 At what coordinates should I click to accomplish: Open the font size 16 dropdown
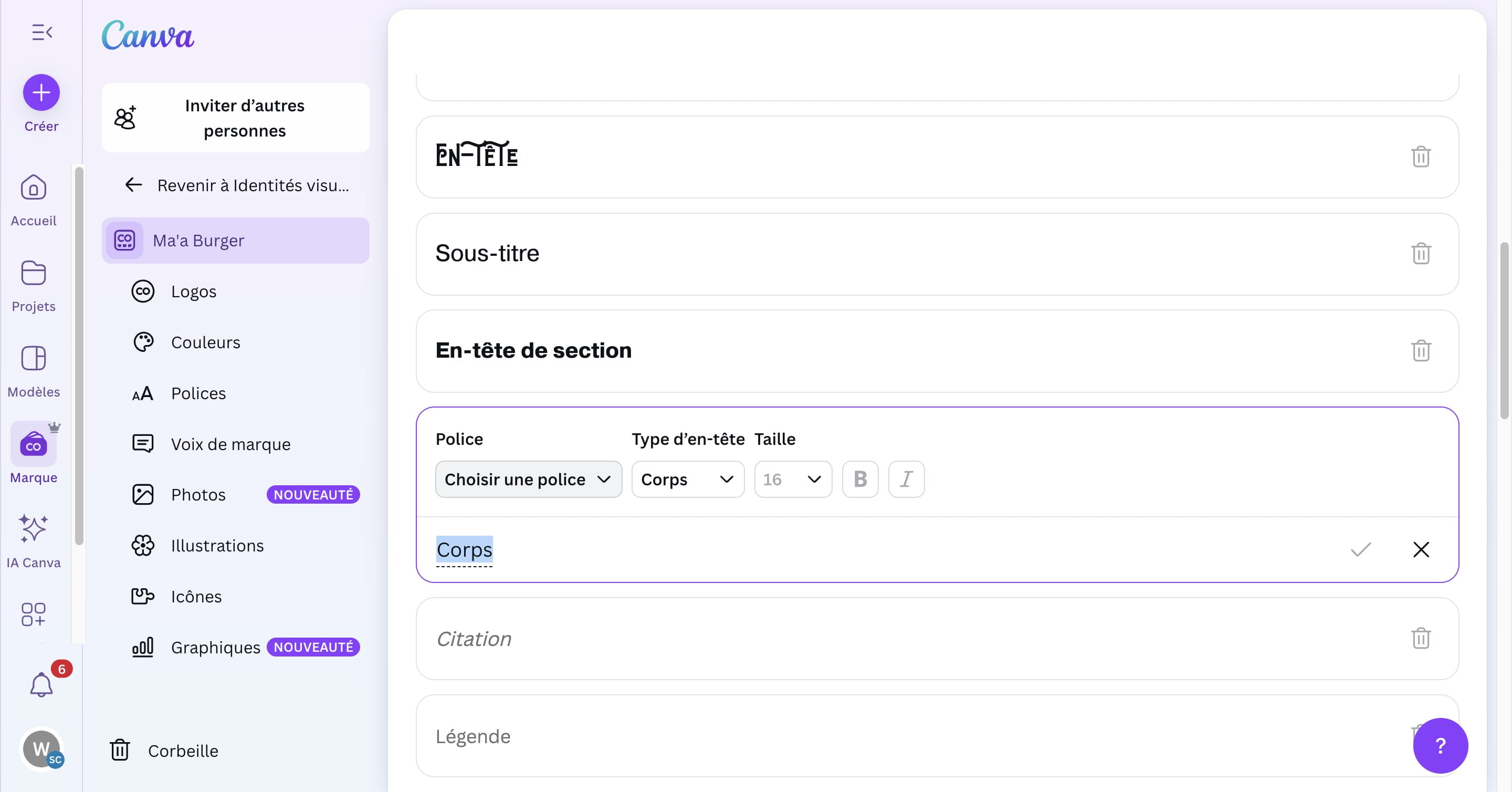792,479
